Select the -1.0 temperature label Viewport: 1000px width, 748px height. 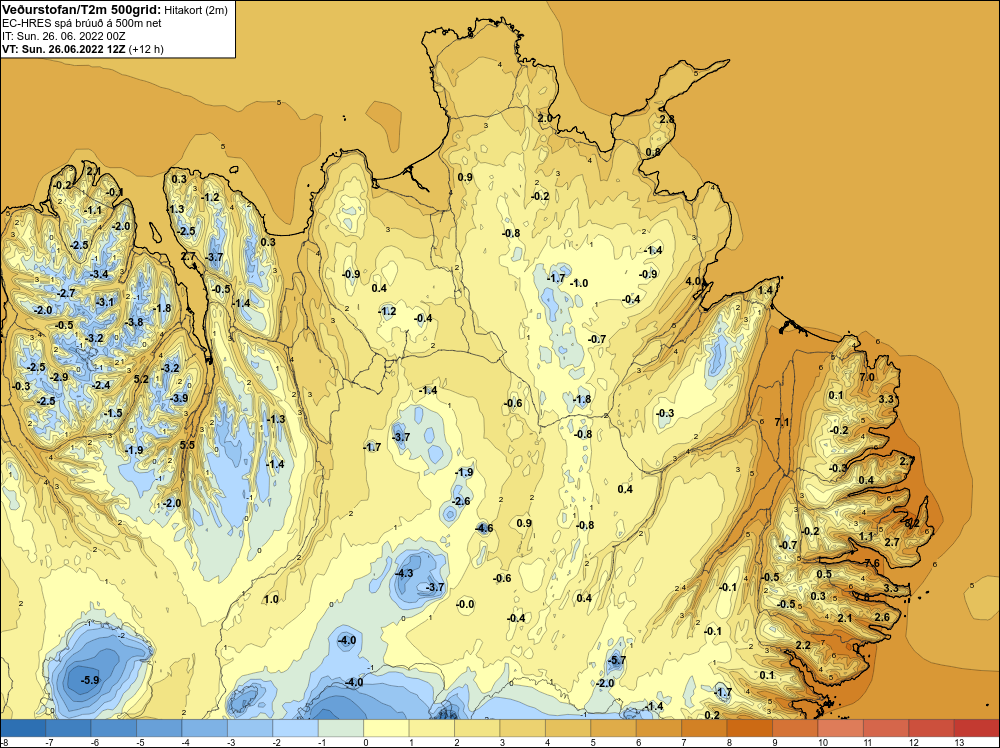click(x=578, y=283)
